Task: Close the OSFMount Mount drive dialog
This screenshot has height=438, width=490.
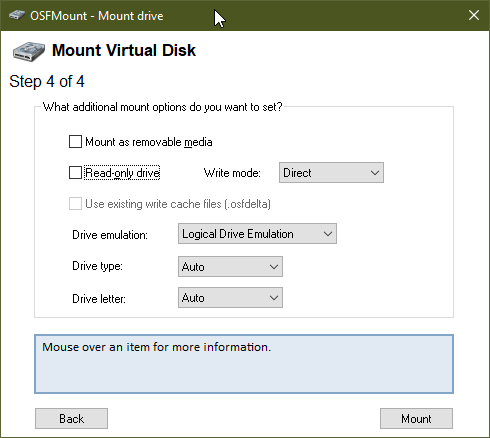Action: click(474, 15)
